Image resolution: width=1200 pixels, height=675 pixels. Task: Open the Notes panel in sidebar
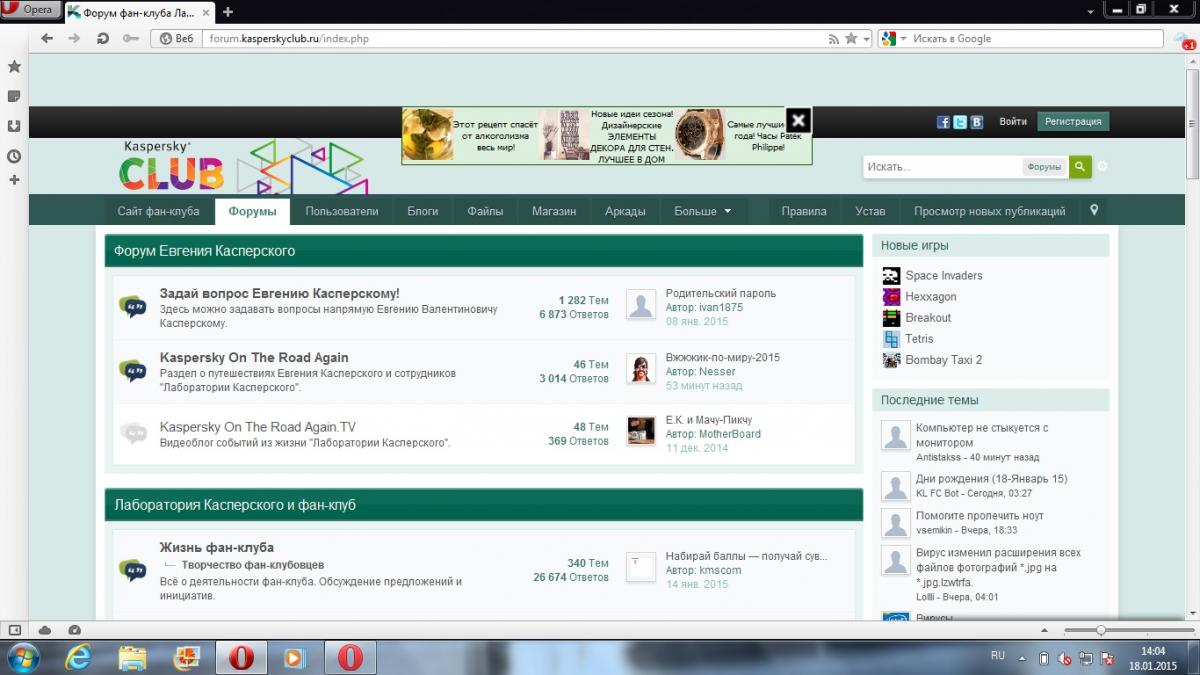point(14,96)
